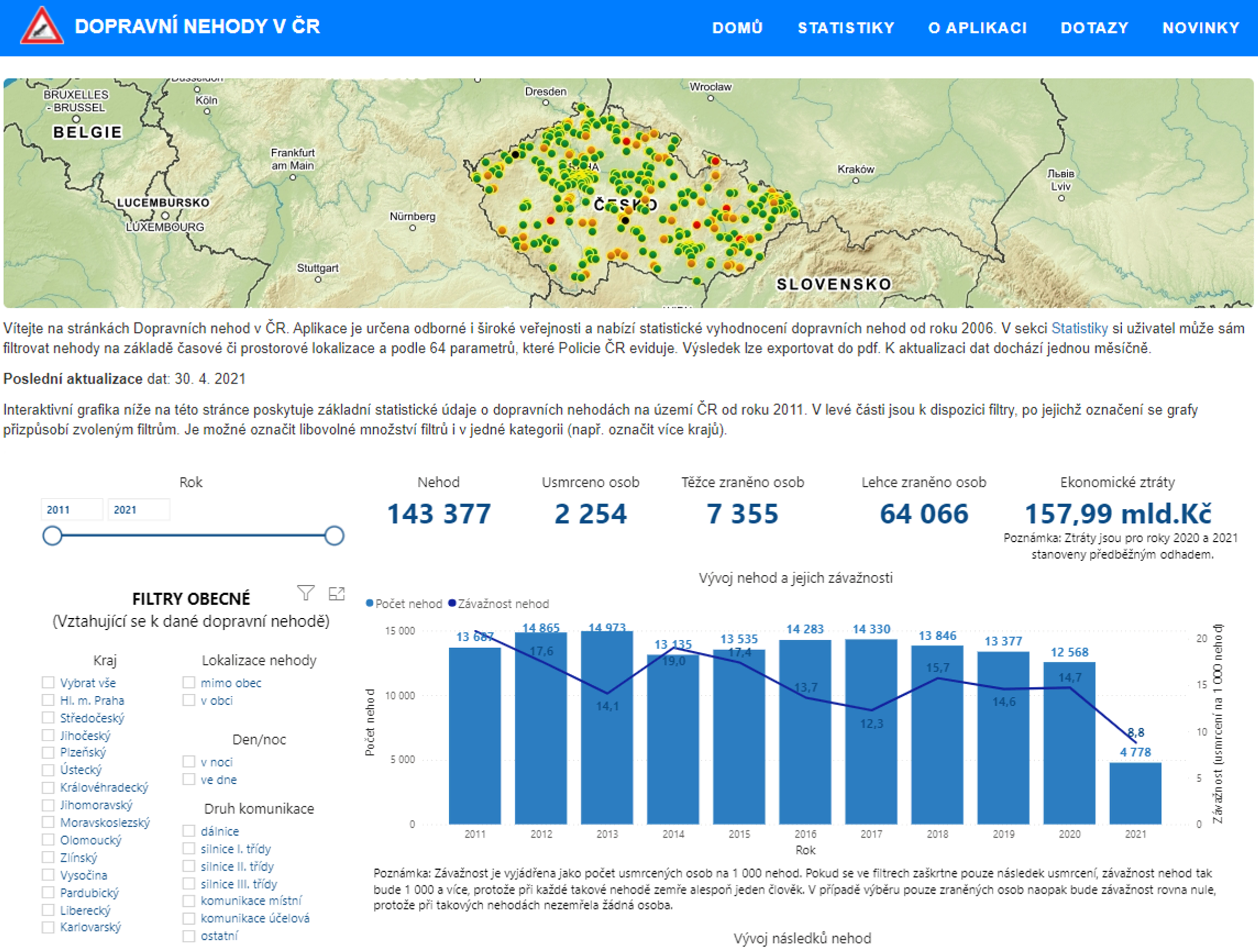
Task: Select the 'Vybrat vše' checkbox
Action: pos(48,683)
